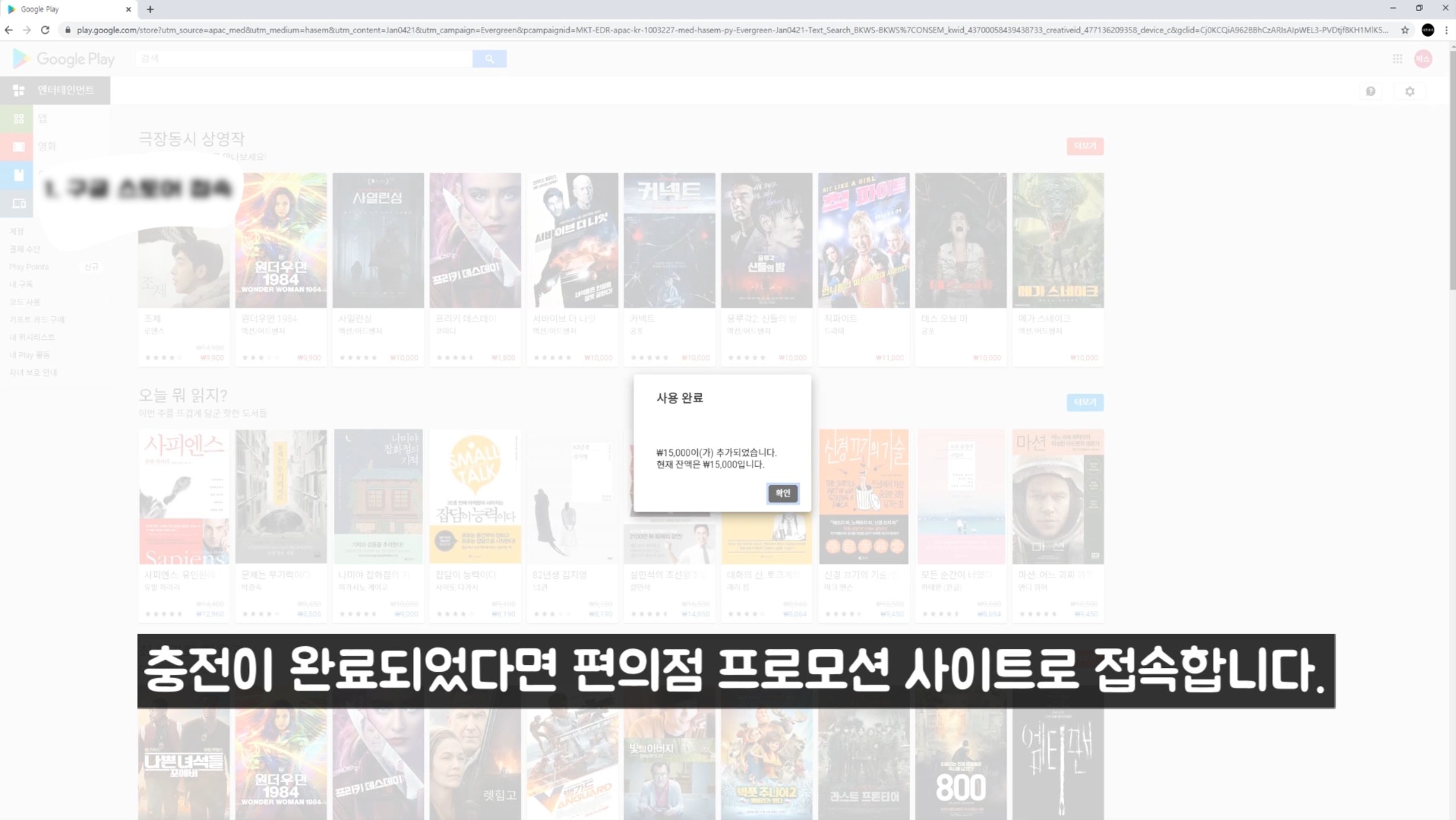Open the 칙파이트 movie poster
The image size is (1456, 820).
point(864,240)
